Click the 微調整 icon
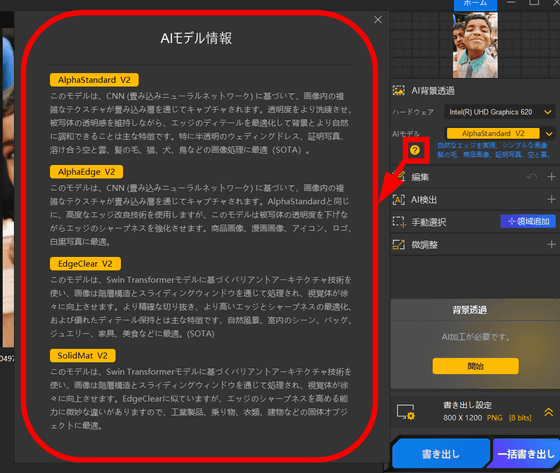Screen dimensions: 560x473 (x=399, y=245)
